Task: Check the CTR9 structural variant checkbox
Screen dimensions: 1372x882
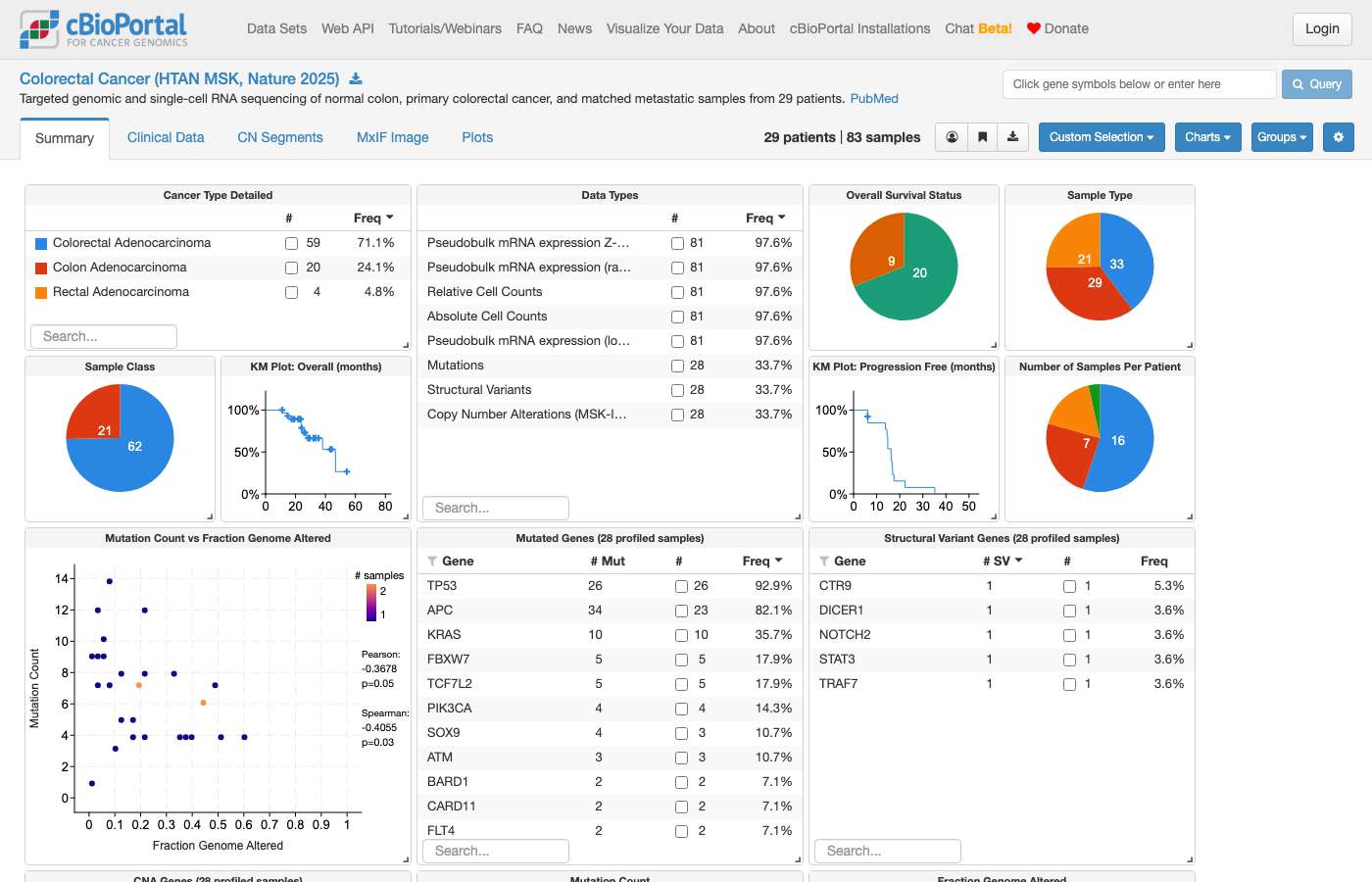Action: [1069, 586]
